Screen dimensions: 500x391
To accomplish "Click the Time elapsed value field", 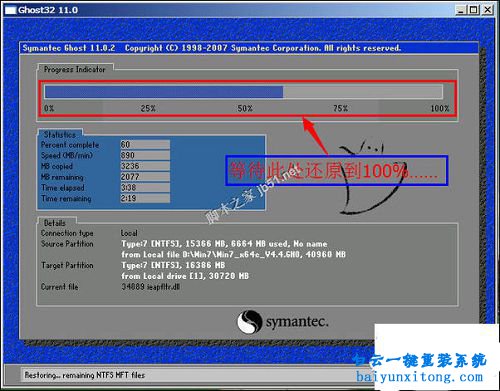I will click(x=145, y=187).
